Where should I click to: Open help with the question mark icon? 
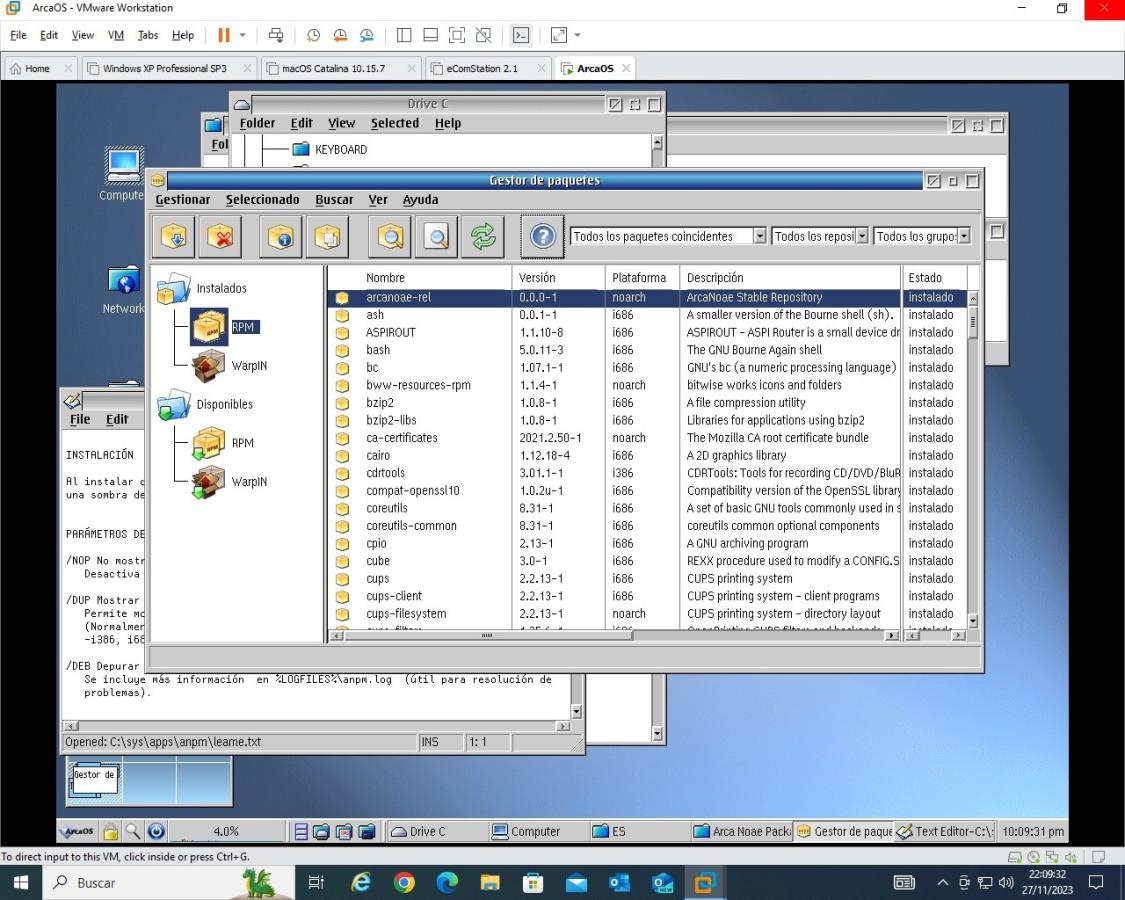tap(542, 237)
